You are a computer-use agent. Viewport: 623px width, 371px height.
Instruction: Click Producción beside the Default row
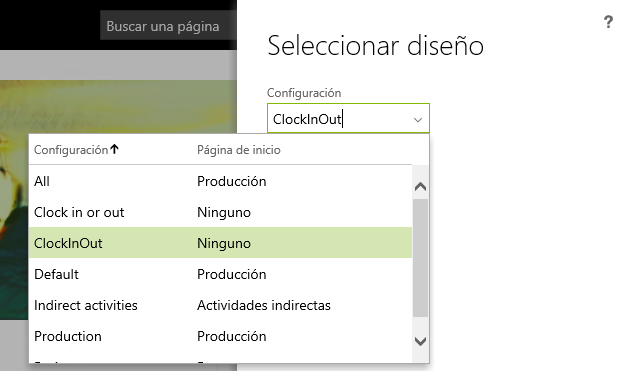click(x=232, y=274)
